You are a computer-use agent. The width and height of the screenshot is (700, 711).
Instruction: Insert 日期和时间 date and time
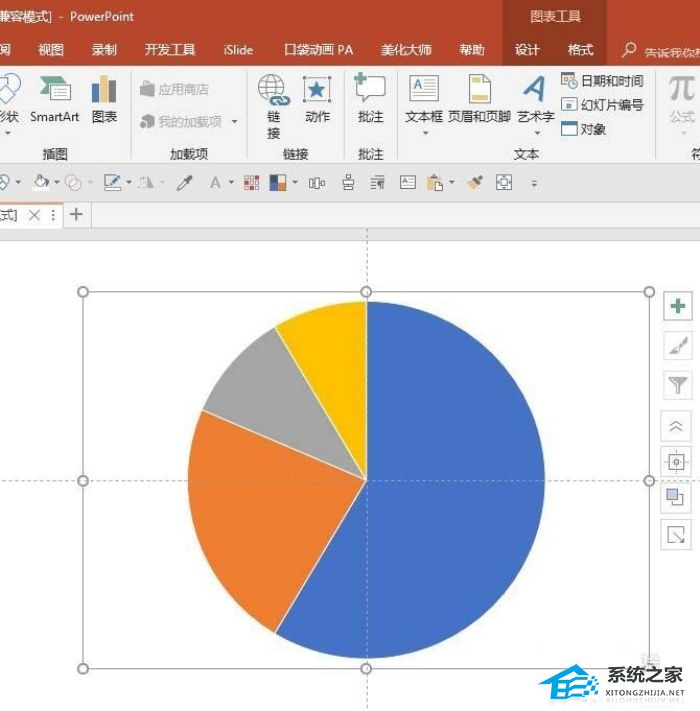coord(602,81)
